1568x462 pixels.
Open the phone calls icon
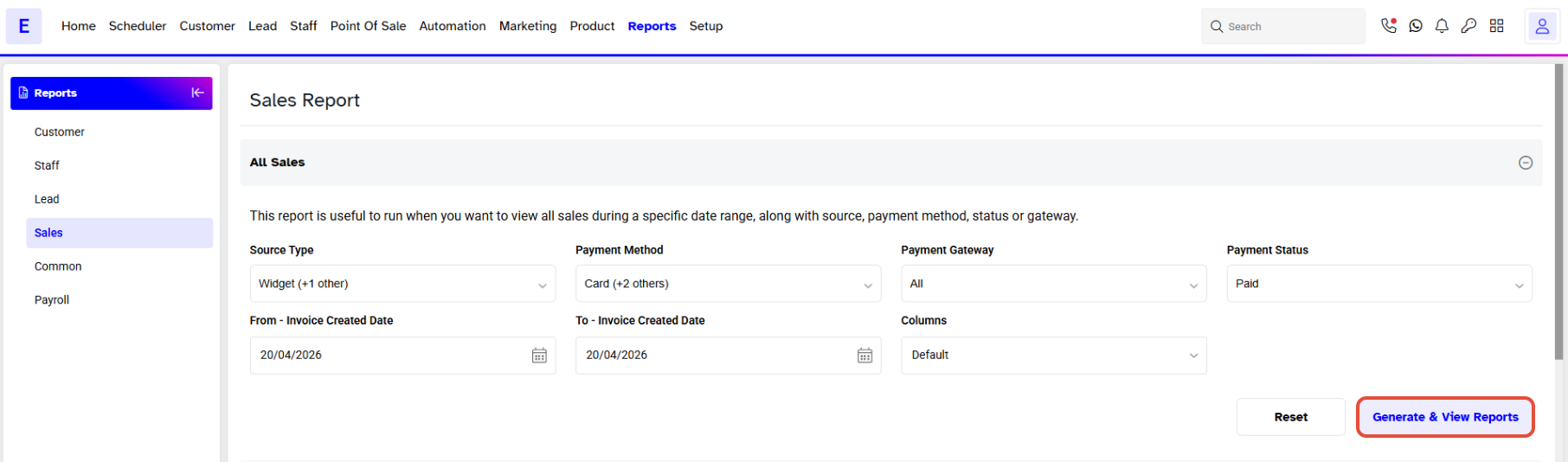[1389, 26]
